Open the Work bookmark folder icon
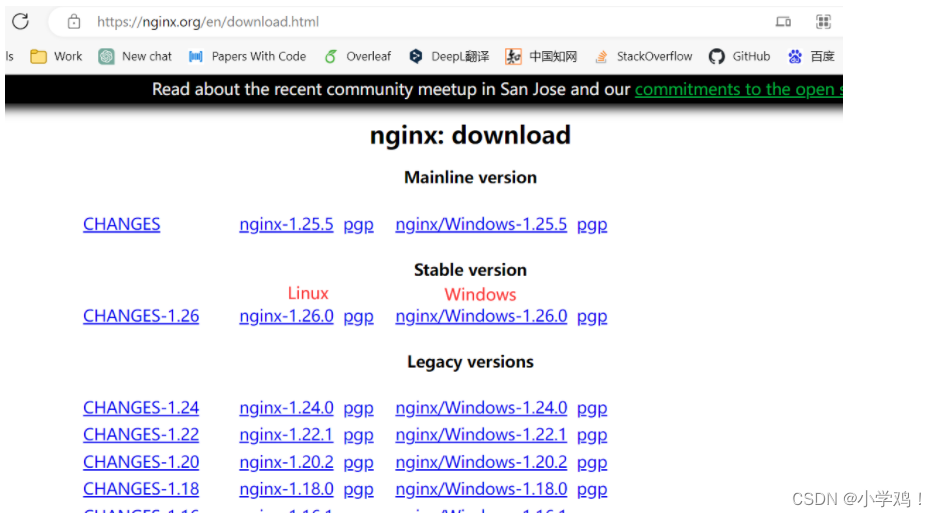This screenshot has height=517, width=936. [39, 57]
